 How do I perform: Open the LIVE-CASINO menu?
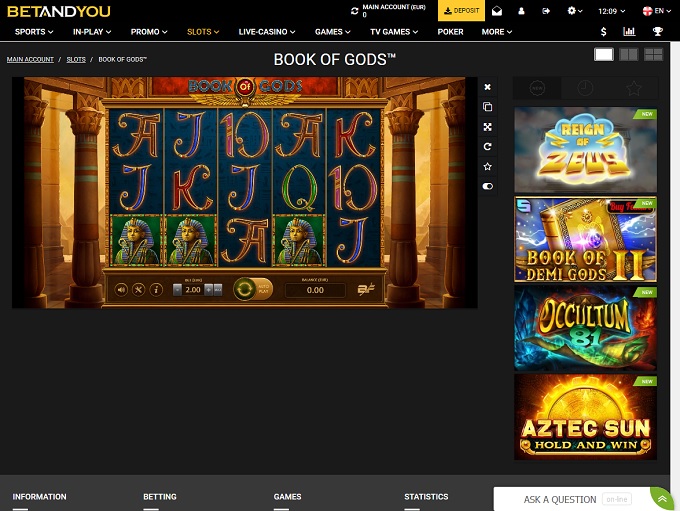pos(267,32)
